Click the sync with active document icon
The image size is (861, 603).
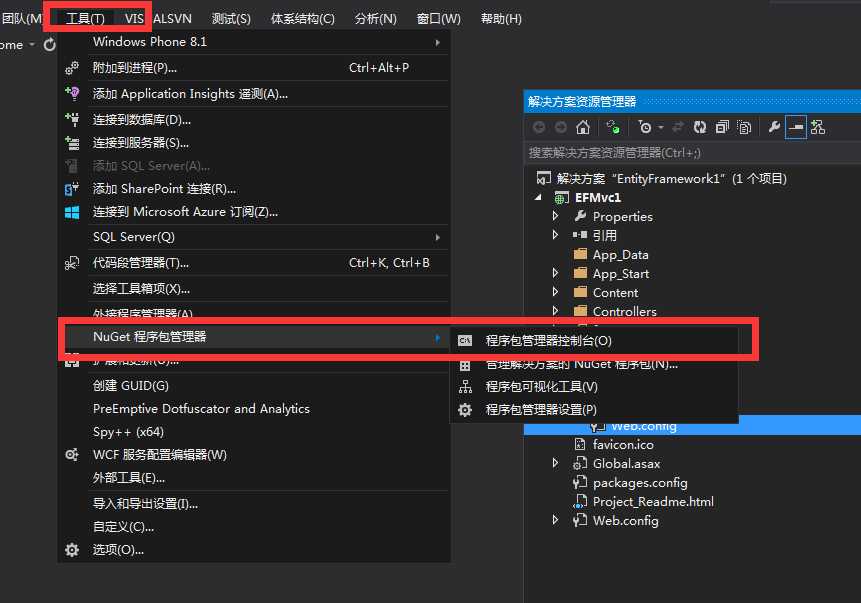point(678,127)
